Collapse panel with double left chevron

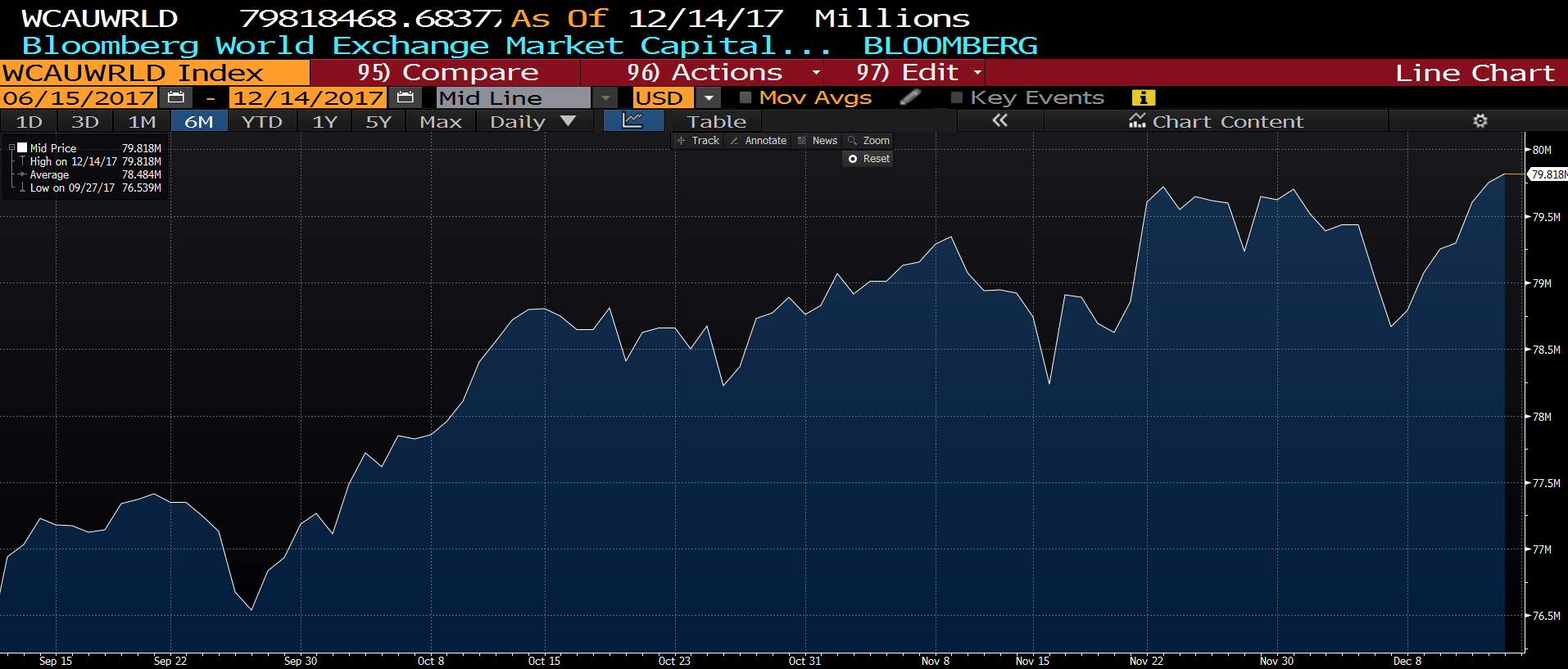999,121
